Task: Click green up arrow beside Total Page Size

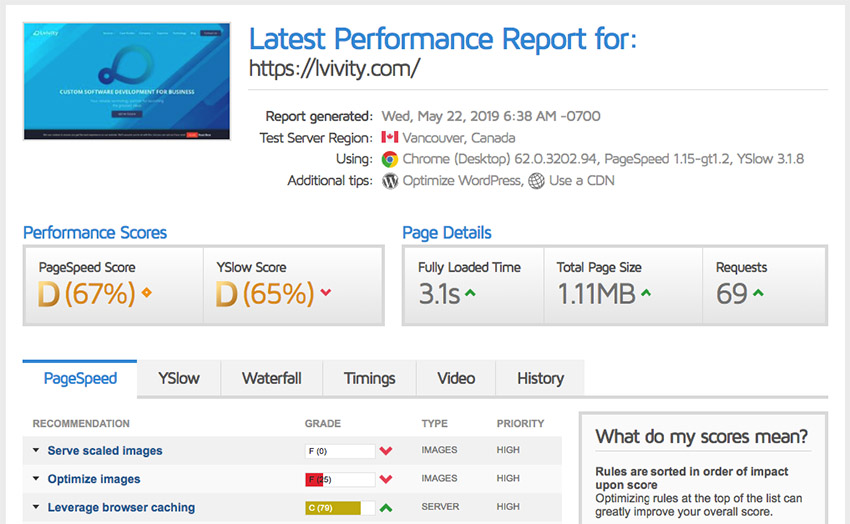Action: coord(646,293)
